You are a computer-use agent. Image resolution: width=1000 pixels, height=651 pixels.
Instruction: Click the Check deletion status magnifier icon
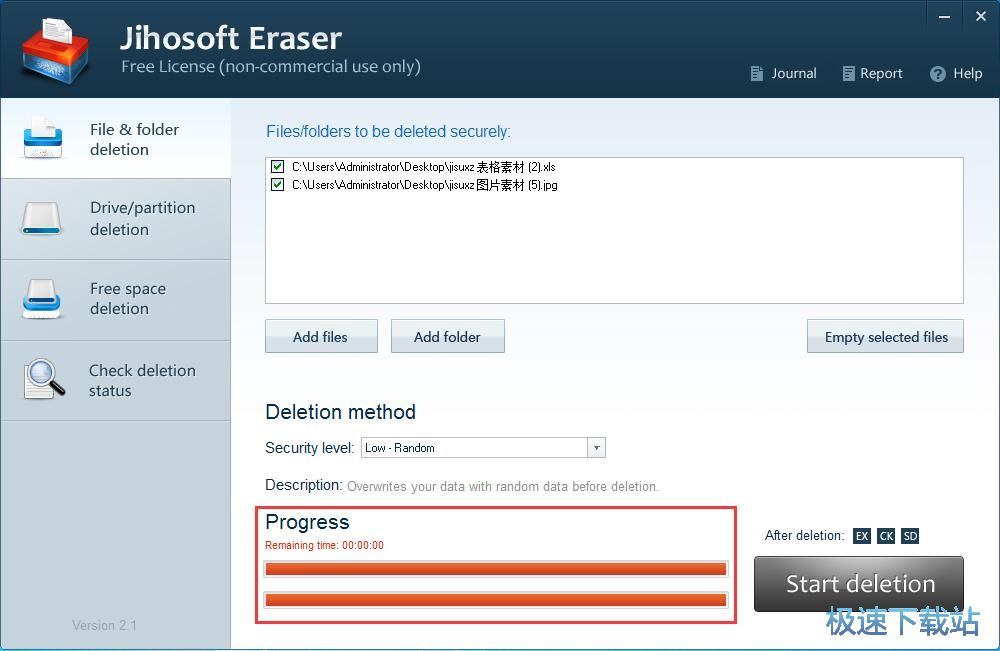(44, 379)
